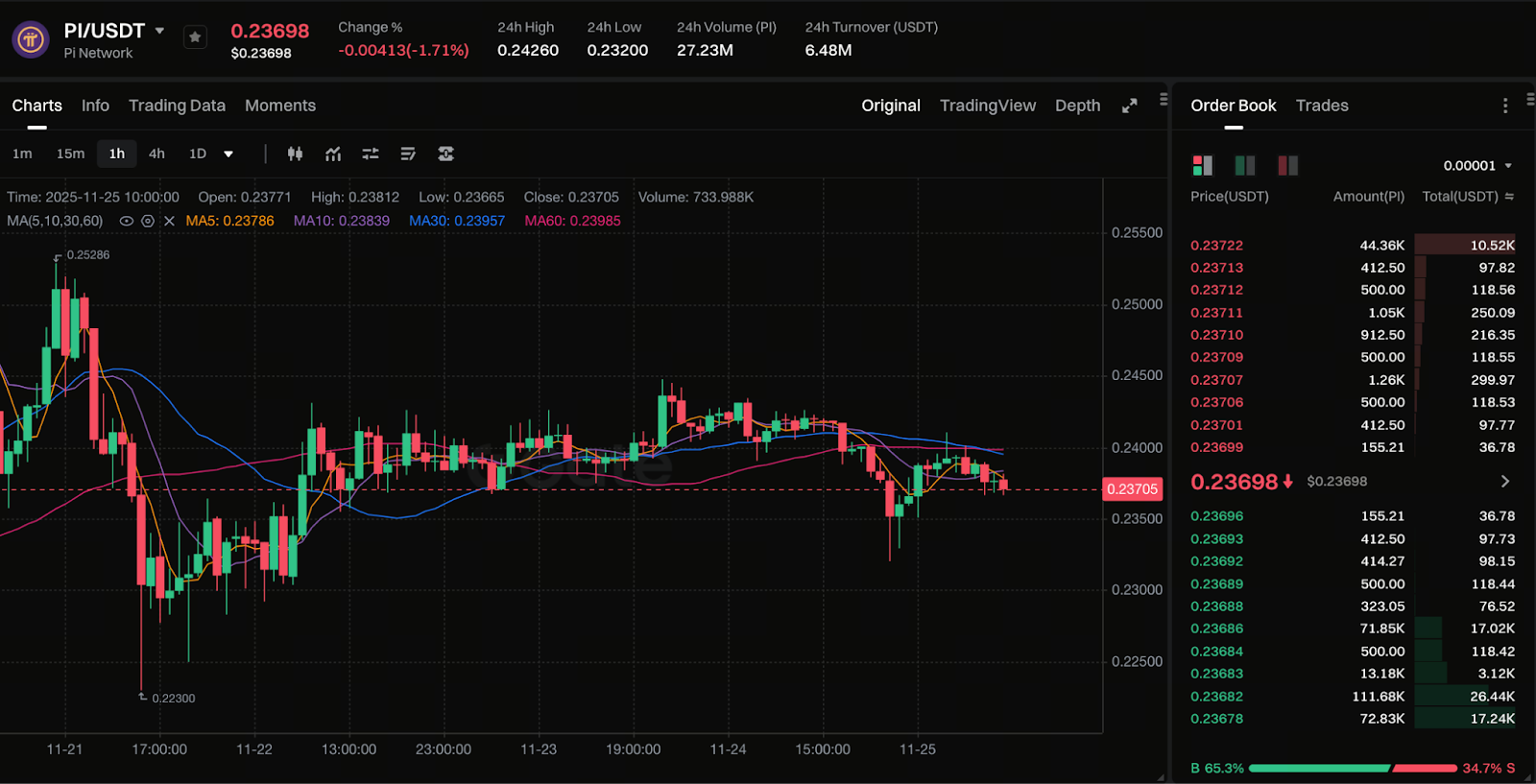
Task: Select the buy order at 0.23686
Action: (x=1353, y=629)
